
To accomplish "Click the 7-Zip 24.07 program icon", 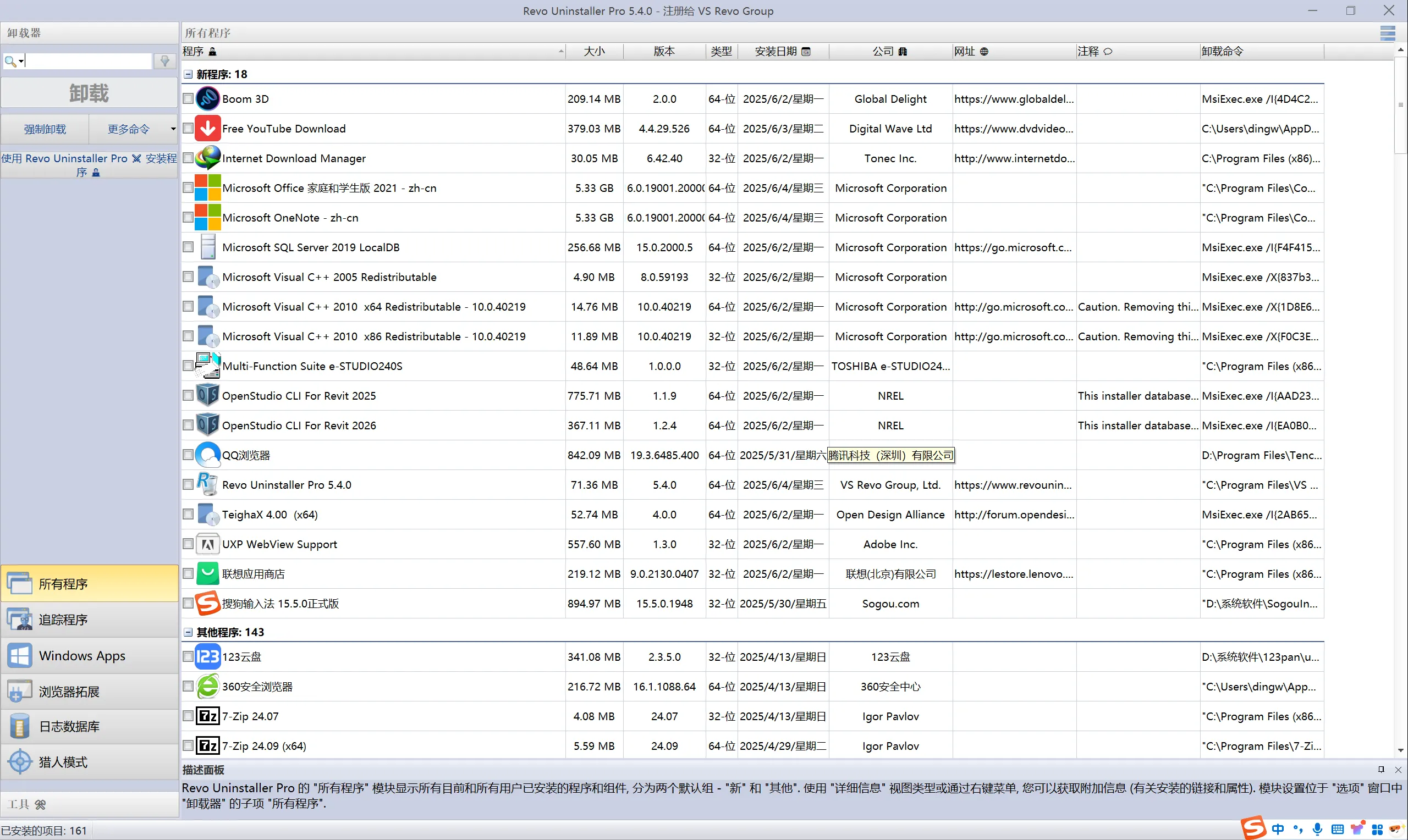I will (x=207, y=716).
